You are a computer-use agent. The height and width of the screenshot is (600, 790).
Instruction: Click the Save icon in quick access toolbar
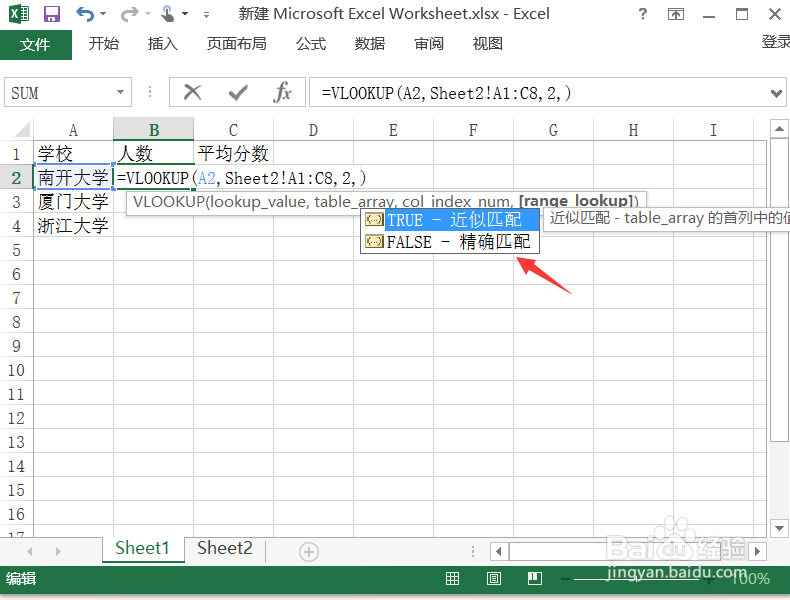(51, 14)
